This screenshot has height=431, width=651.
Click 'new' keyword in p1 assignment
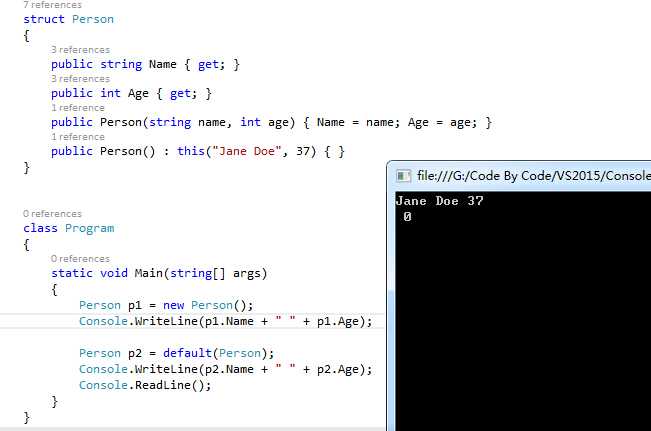coord(173,306)
